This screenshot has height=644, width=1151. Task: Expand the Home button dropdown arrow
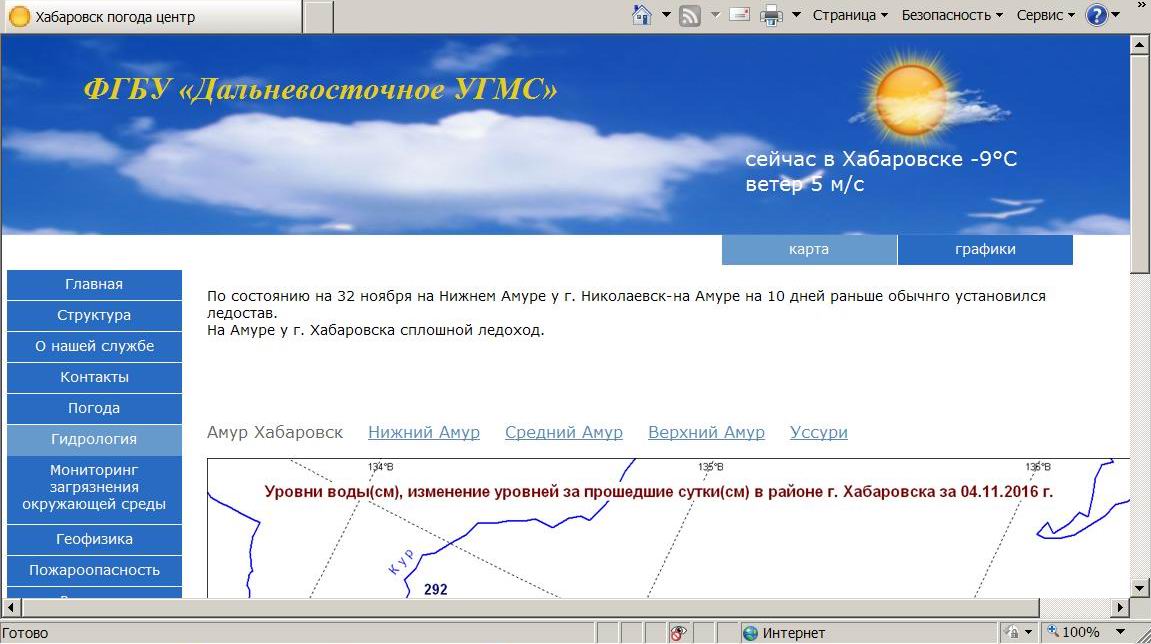666,15
